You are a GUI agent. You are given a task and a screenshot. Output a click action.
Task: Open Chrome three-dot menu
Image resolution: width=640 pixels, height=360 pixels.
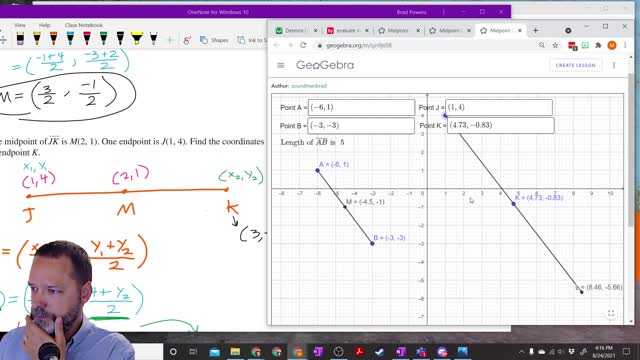(x=625, y=45)
